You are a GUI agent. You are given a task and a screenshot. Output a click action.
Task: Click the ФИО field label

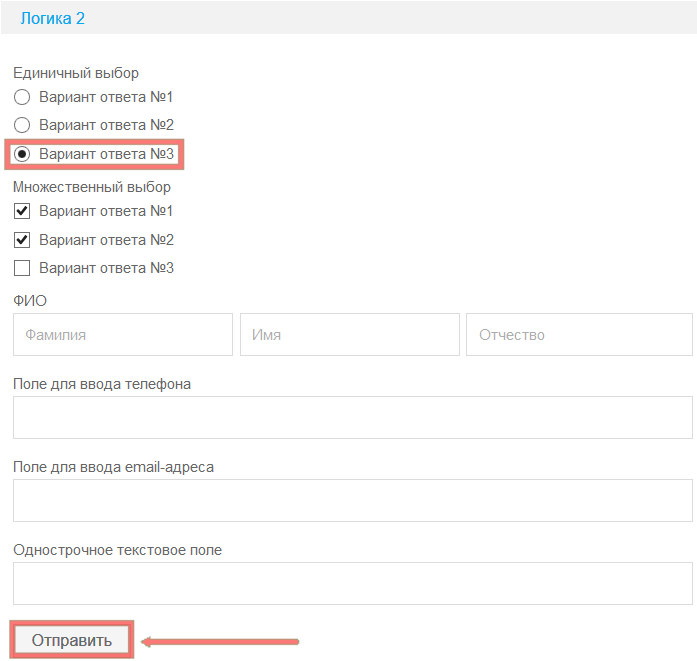click(30, 300)
